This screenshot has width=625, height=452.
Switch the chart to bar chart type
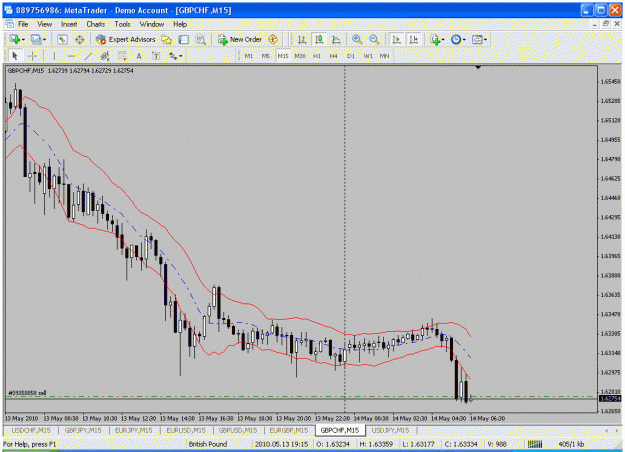302,39
